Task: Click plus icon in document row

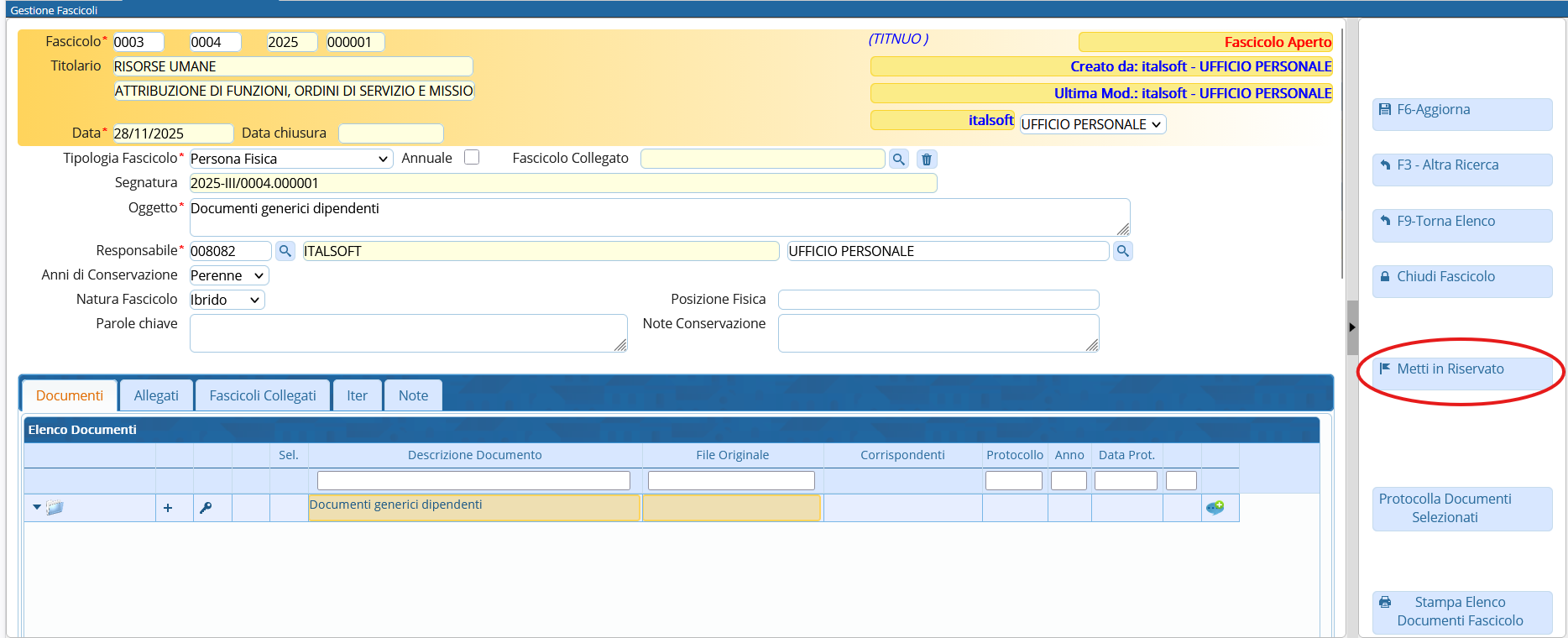Action: 168,508
